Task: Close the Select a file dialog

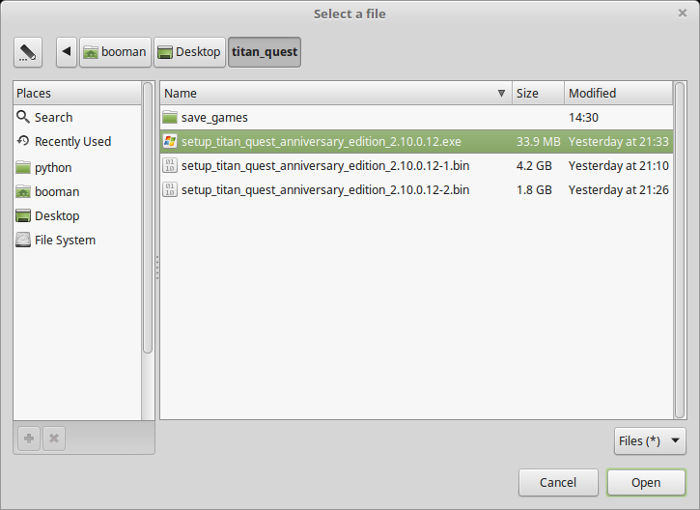Action: click(x=682, y=13)
